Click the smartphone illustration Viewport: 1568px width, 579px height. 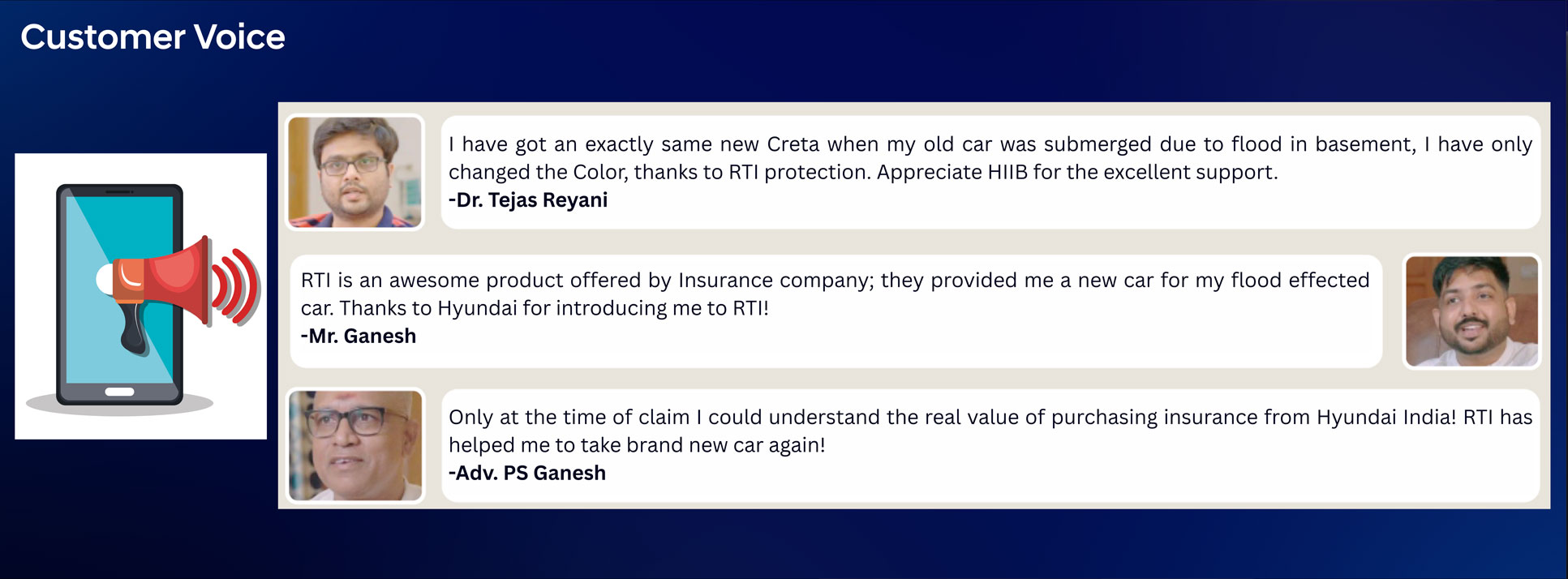click(119, 294)
